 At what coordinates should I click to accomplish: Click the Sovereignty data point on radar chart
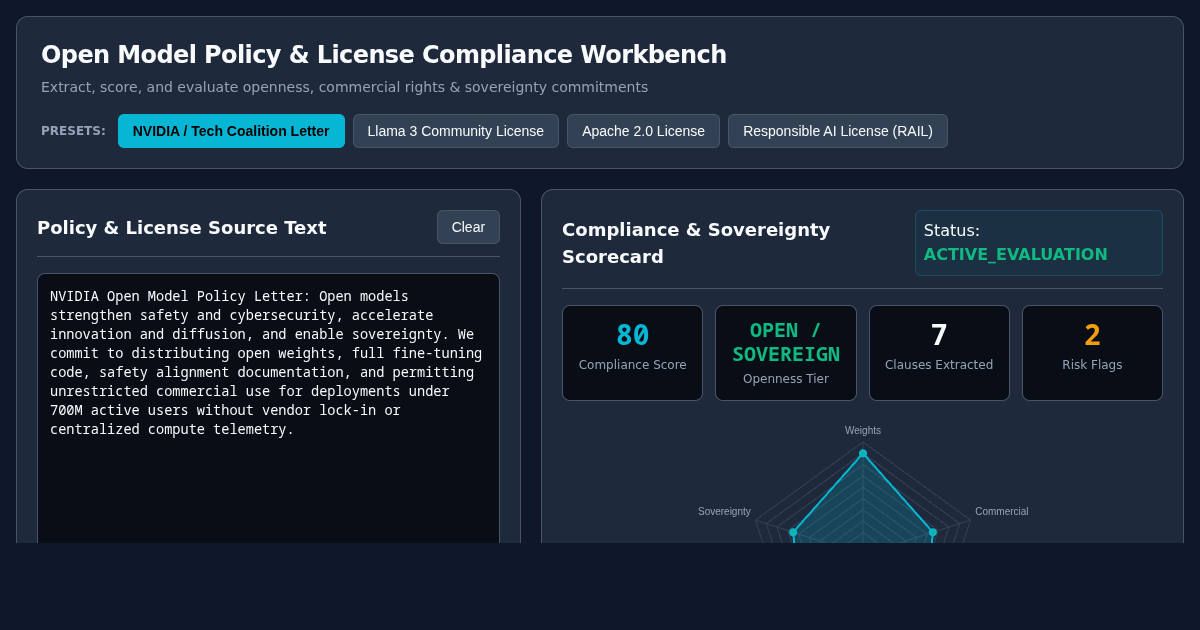point(793,532)
